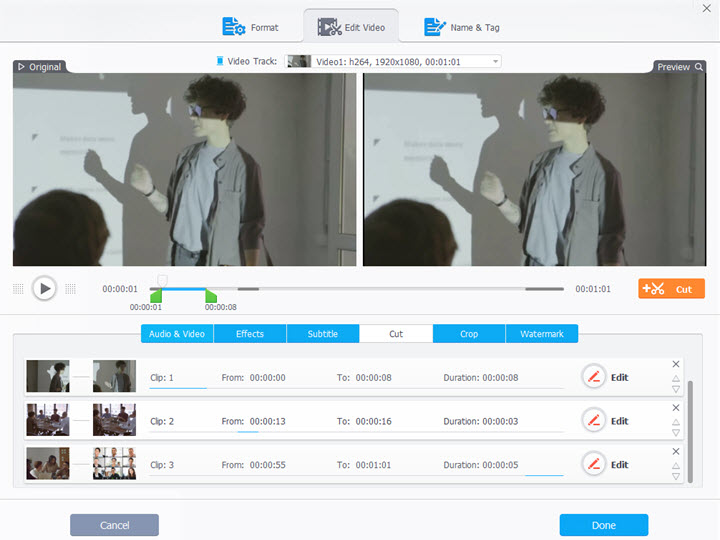Remove Clip 1 with its X icon

tap(676, 364)
